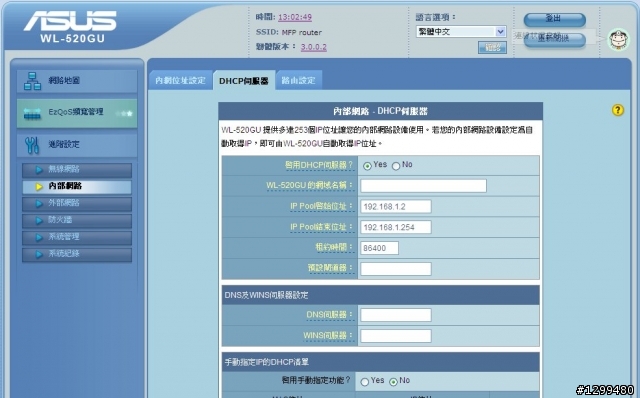
Task: Switch to the 內網位址設定 tab
Action: point(180,80)
